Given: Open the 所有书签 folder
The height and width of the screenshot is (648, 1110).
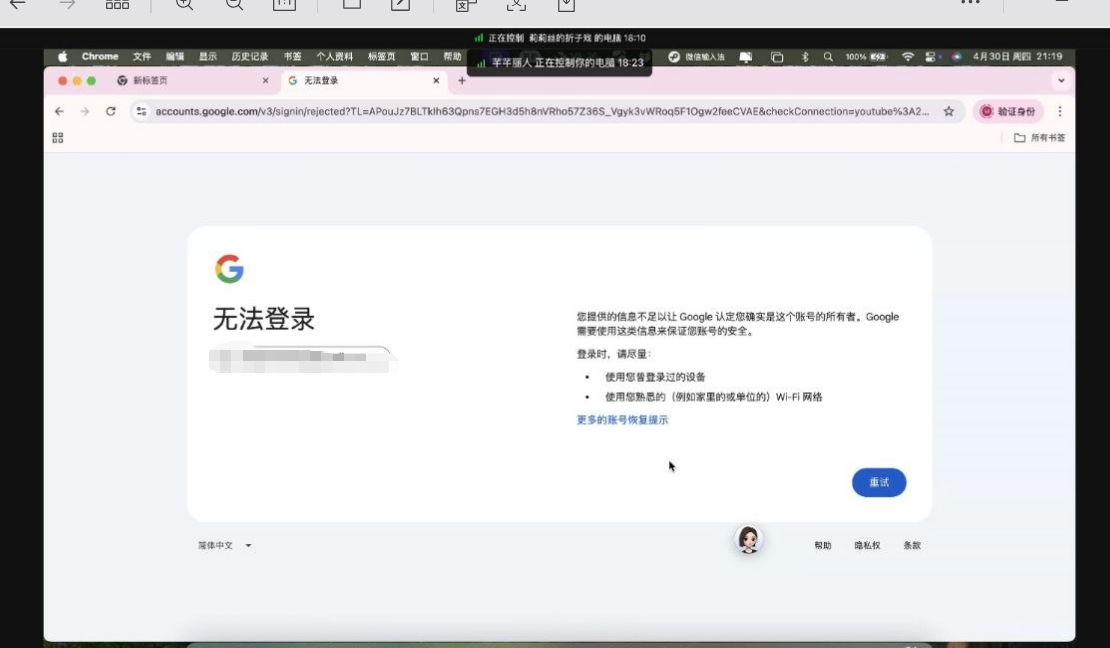Looking at the screenshot, I should [x=1039, y=137].
